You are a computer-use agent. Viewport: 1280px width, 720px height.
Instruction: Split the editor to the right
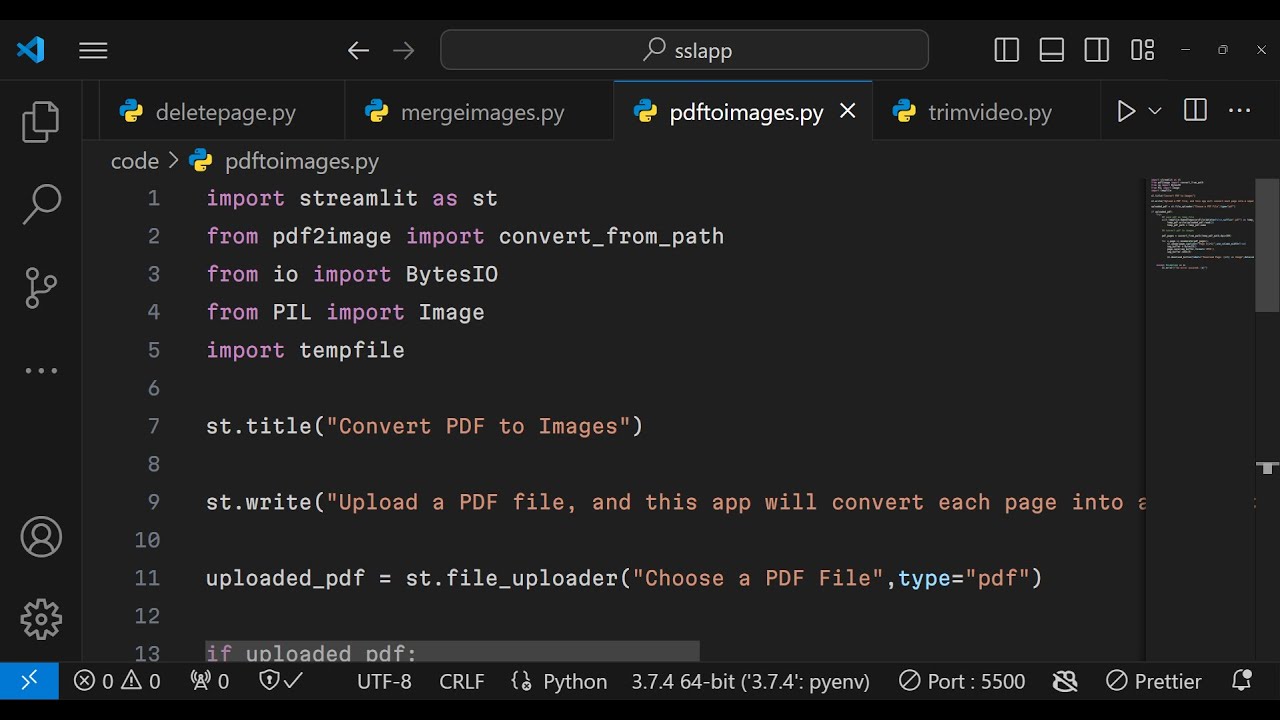tap(1195, 111)
